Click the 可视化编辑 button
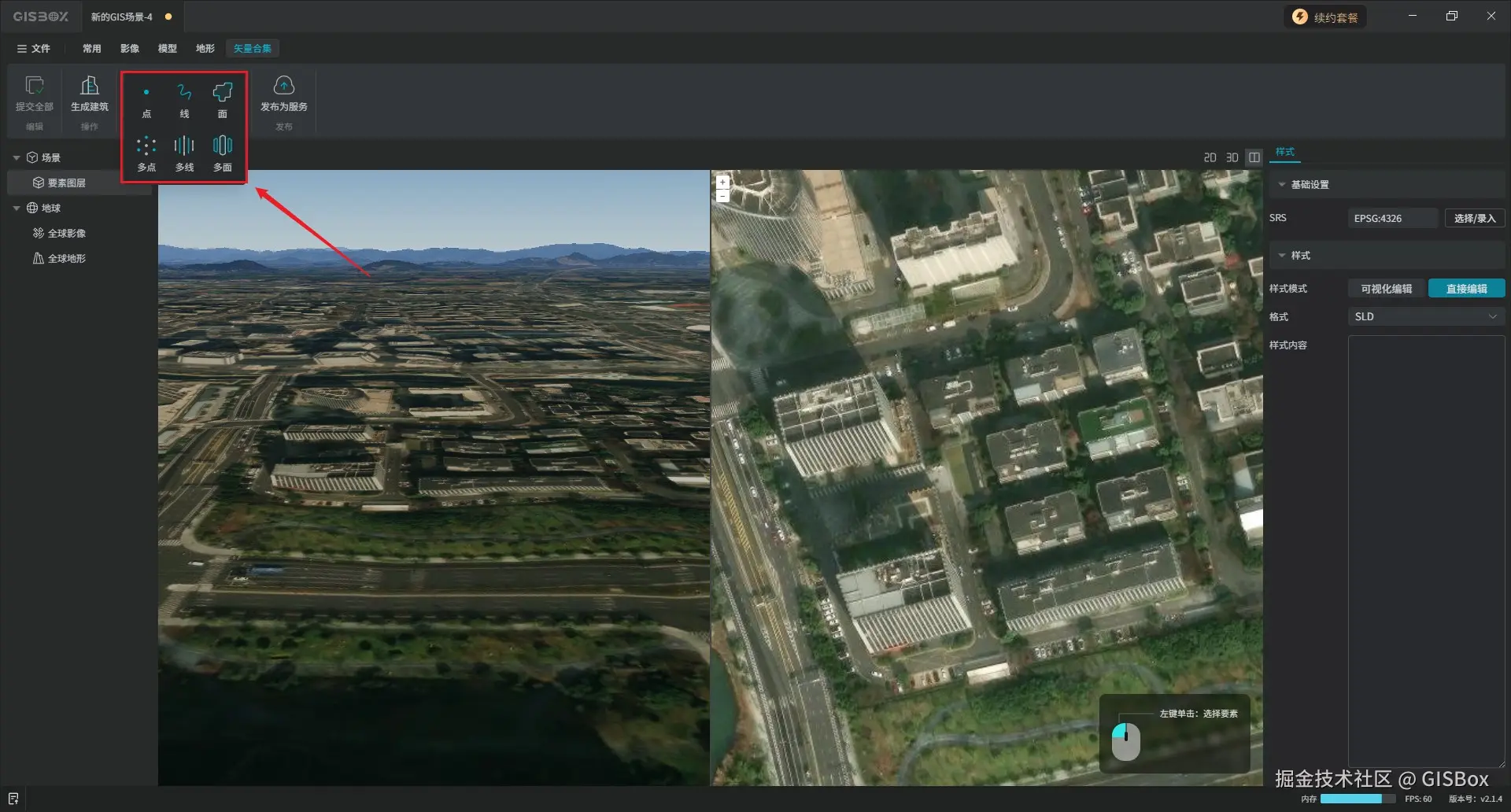The image size is (1511, 812). [x=1387, y=289]
